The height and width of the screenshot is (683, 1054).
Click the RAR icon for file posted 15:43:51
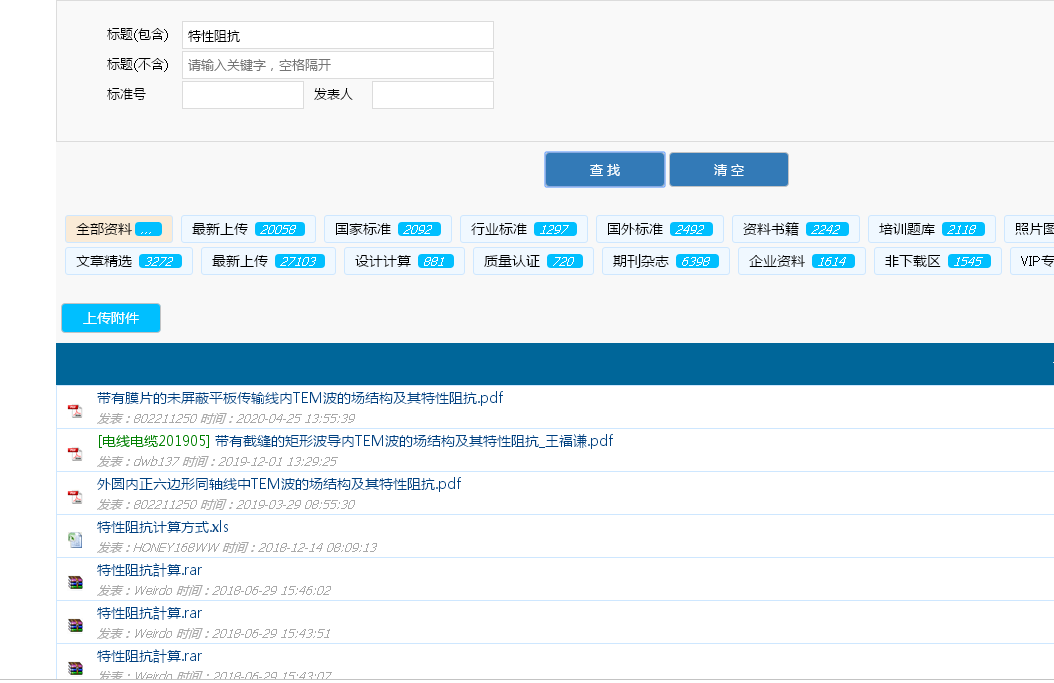[x=75, y=625]
